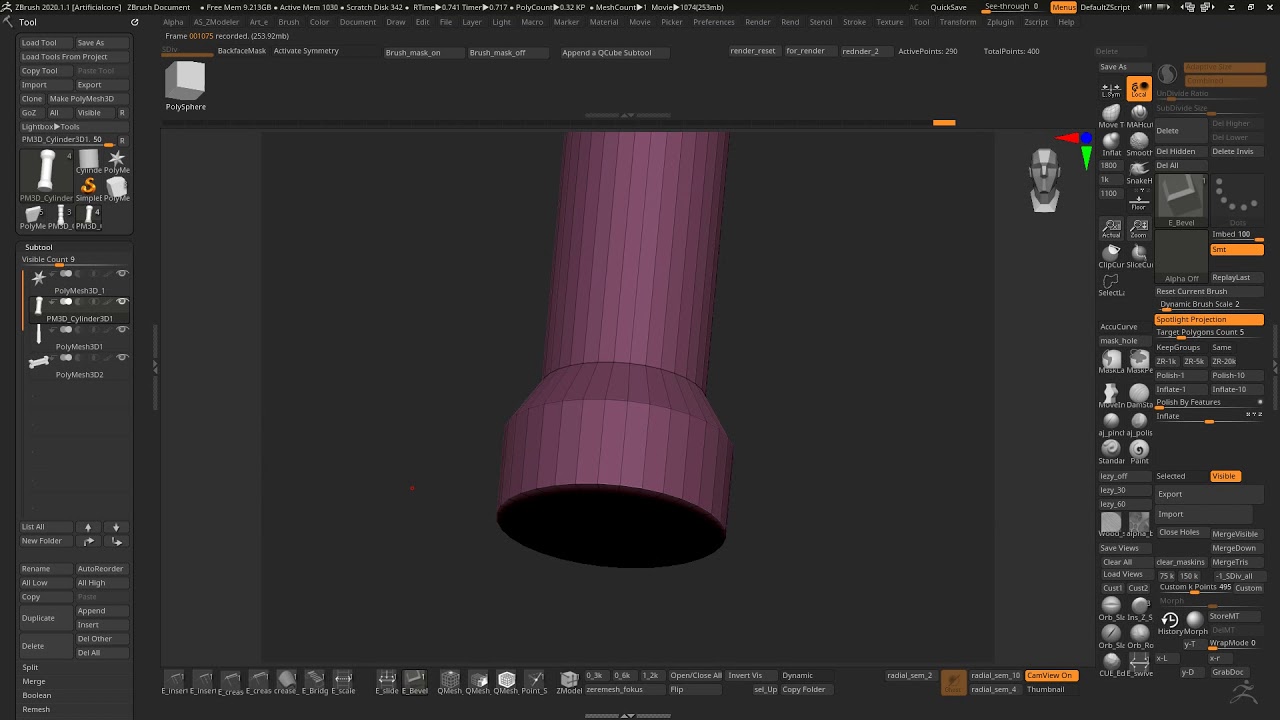
Task: Toggle the Floor grid button
Action: (1139, 201)
